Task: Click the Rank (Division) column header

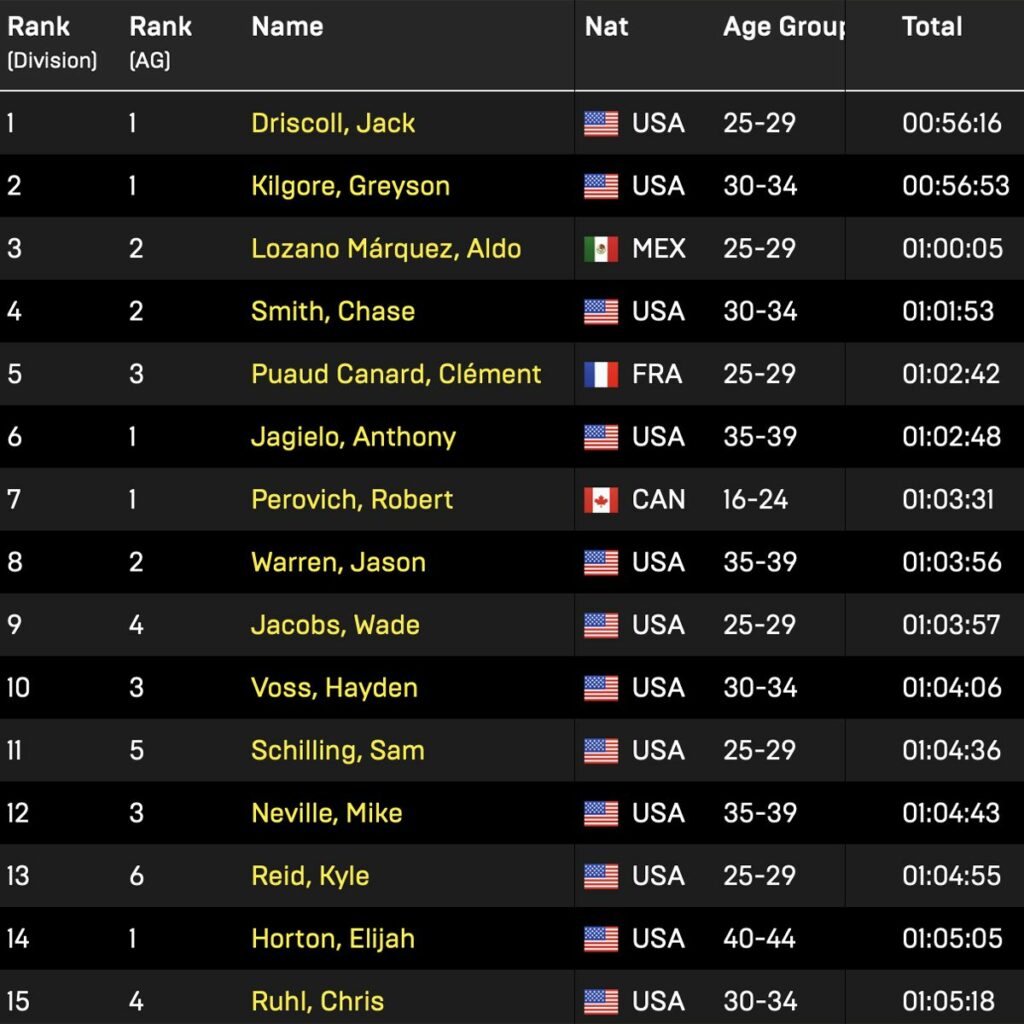Action: tap(52, 43)
